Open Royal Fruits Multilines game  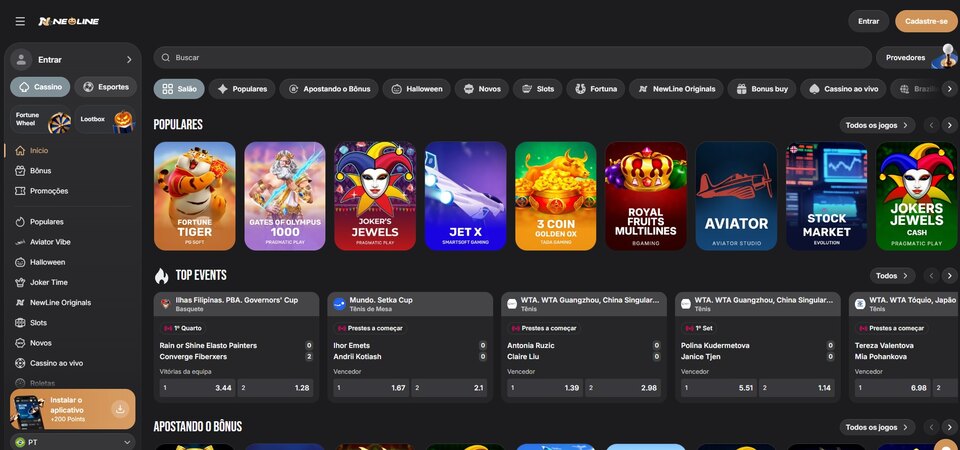646,196
